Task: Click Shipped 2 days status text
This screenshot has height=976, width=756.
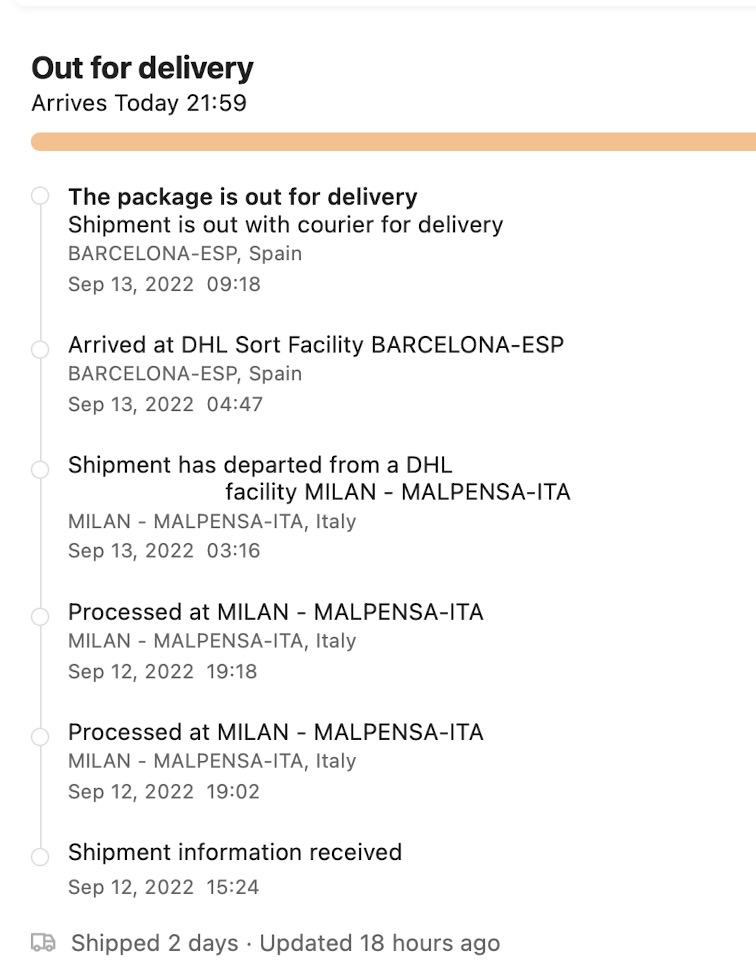Action: (x=155, y=943)
